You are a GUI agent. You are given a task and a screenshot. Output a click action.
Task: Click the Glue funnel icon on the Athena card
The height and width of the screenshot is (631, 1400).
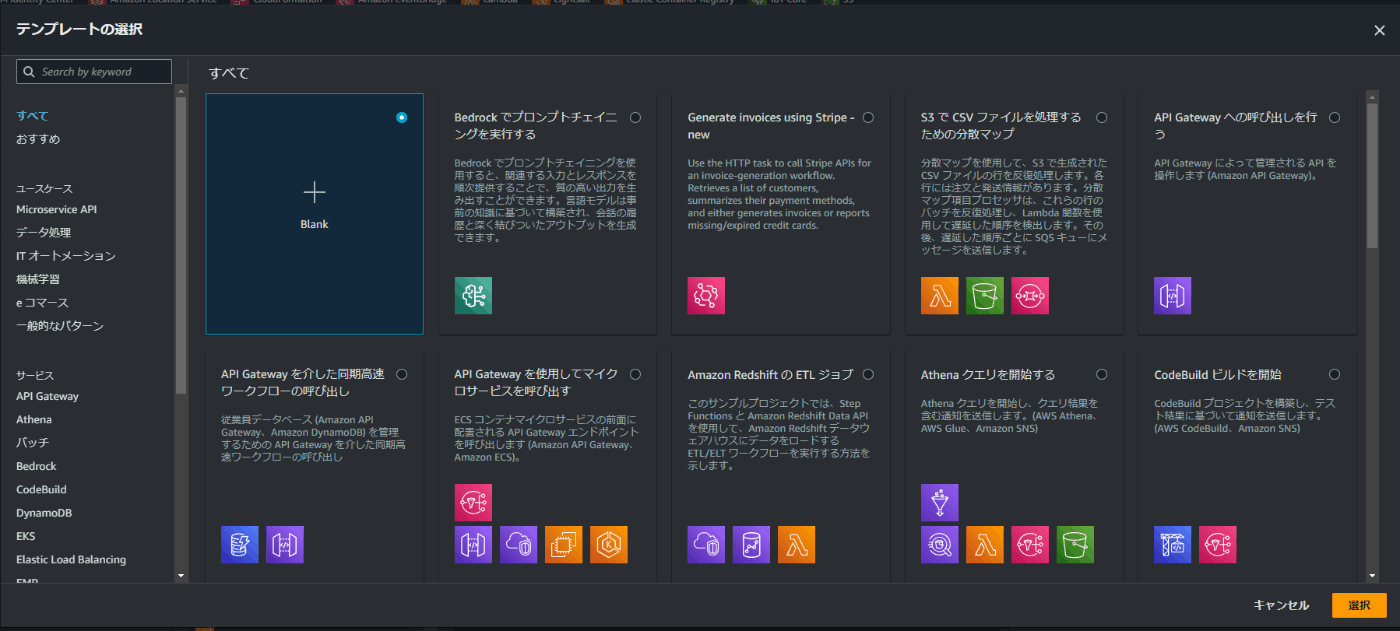coord(940,503)
